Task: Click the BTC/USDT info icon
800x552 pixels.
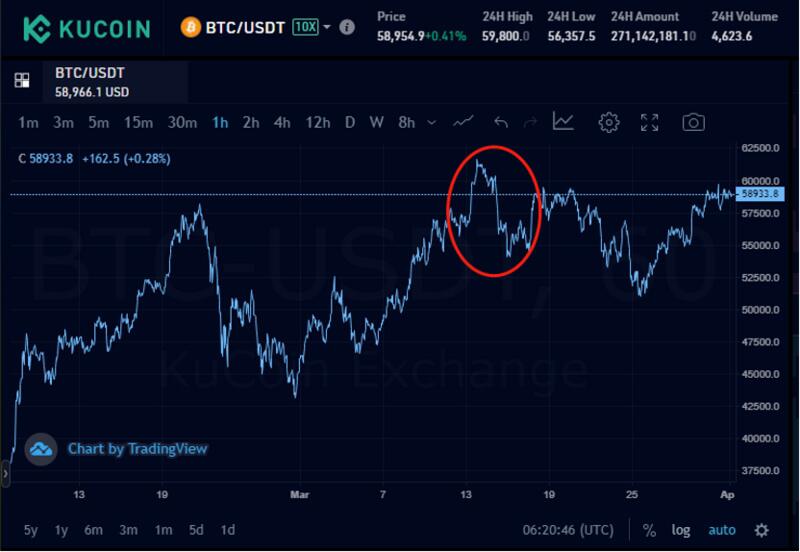Action: (x=347, y=27)
